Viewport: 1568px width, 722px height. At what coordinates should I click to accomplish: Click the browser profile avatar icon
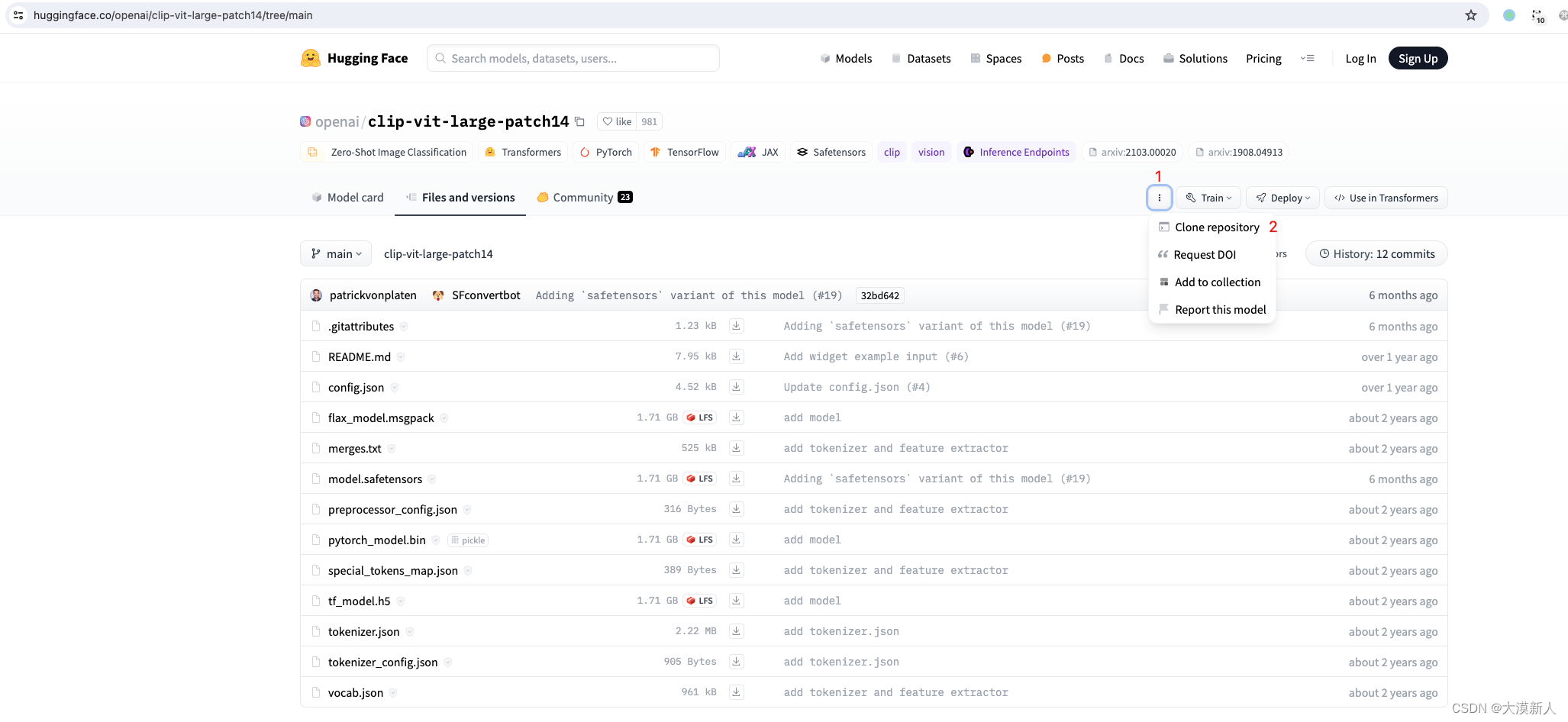(1508, 15)
